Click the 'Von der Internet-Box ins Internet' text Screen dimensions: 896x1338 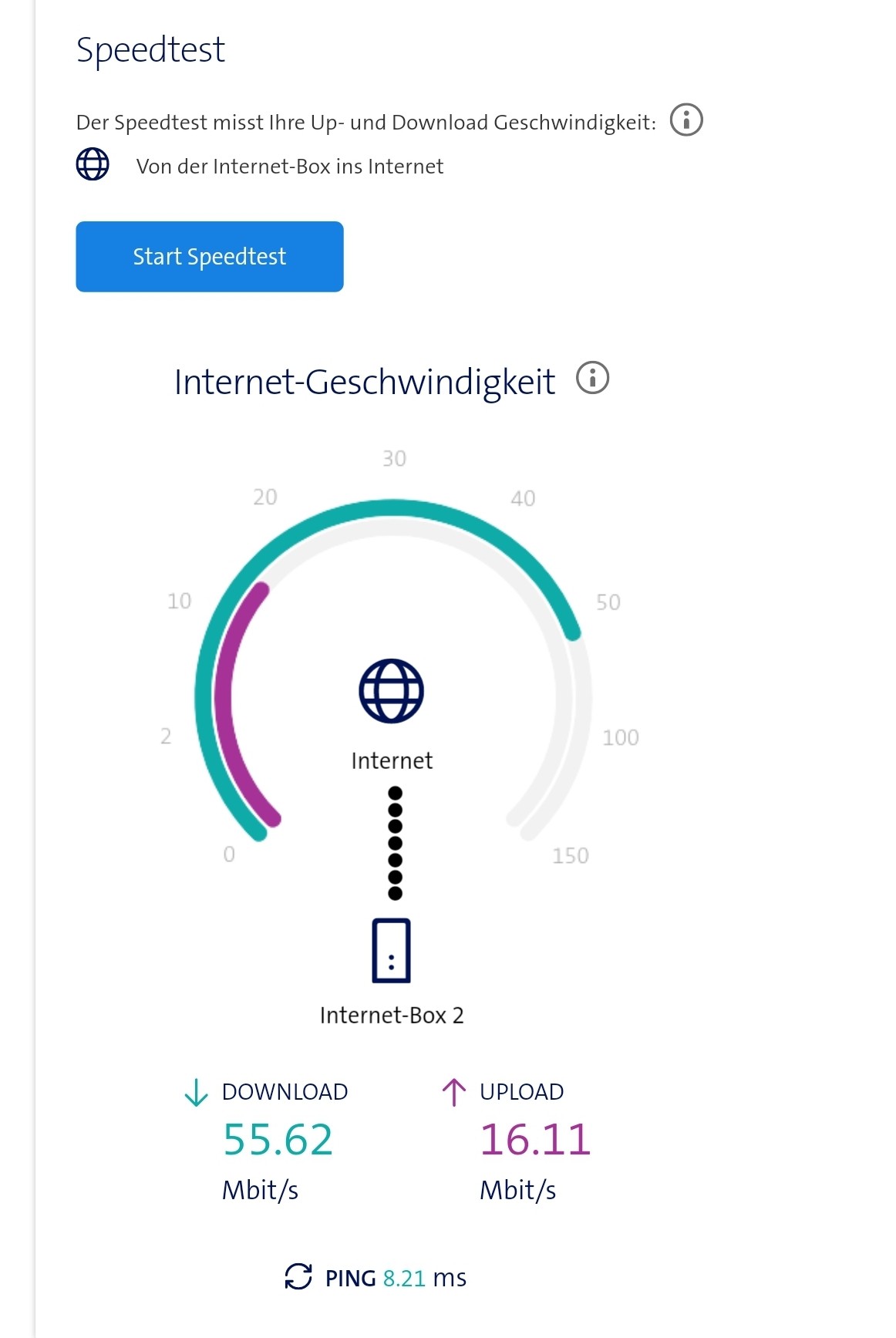click(289, 167)
